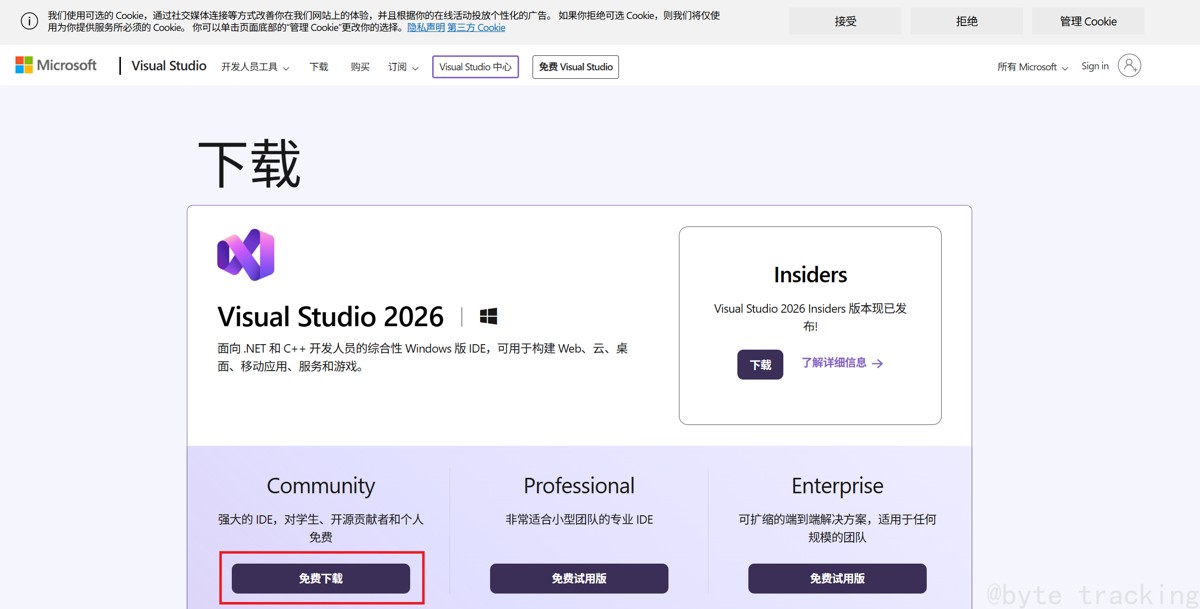This screenshot has height=609, width=1200.
Task: Open the 订阅 dropdown menu
Action: [401, 66]
